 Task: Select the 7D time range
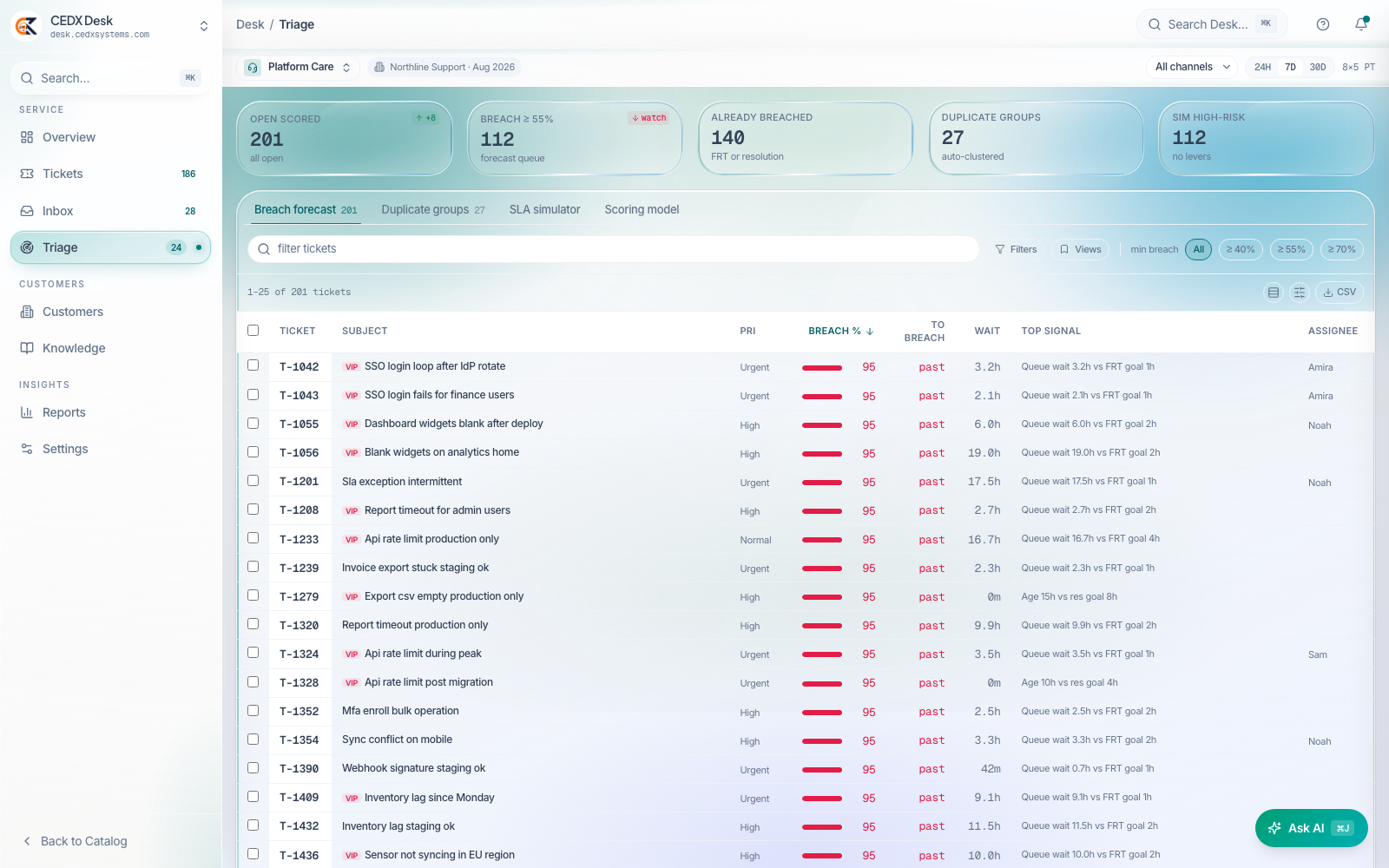[1290, 67]
